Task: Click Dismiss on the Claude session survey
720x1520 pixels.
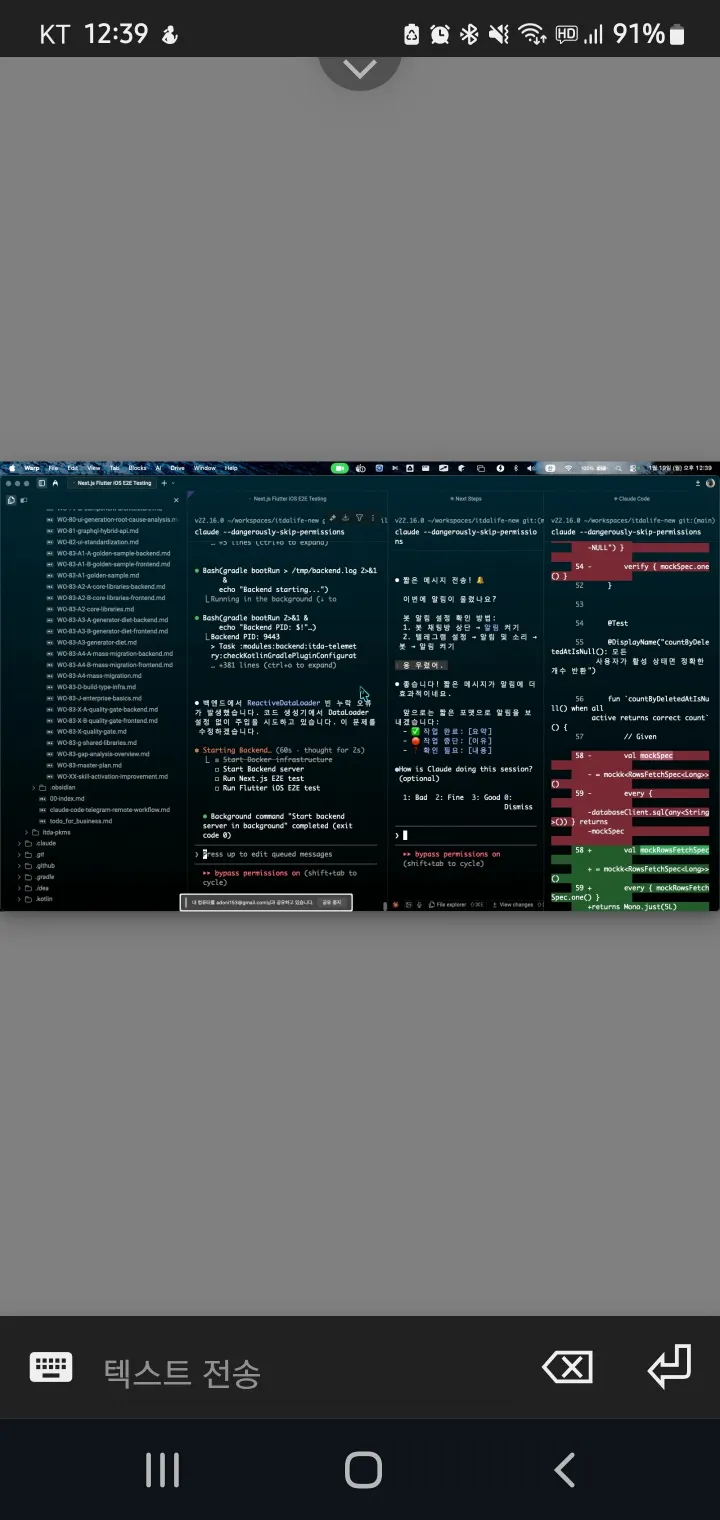Action: click(519, 806)
